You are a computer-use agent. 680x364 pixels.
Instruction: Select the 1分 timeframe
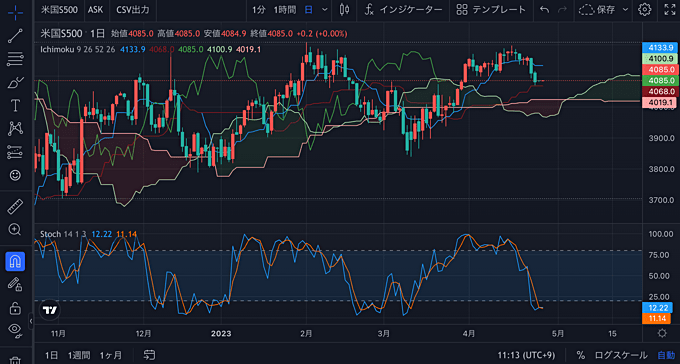pyautogui.click(x=258, y=10)
